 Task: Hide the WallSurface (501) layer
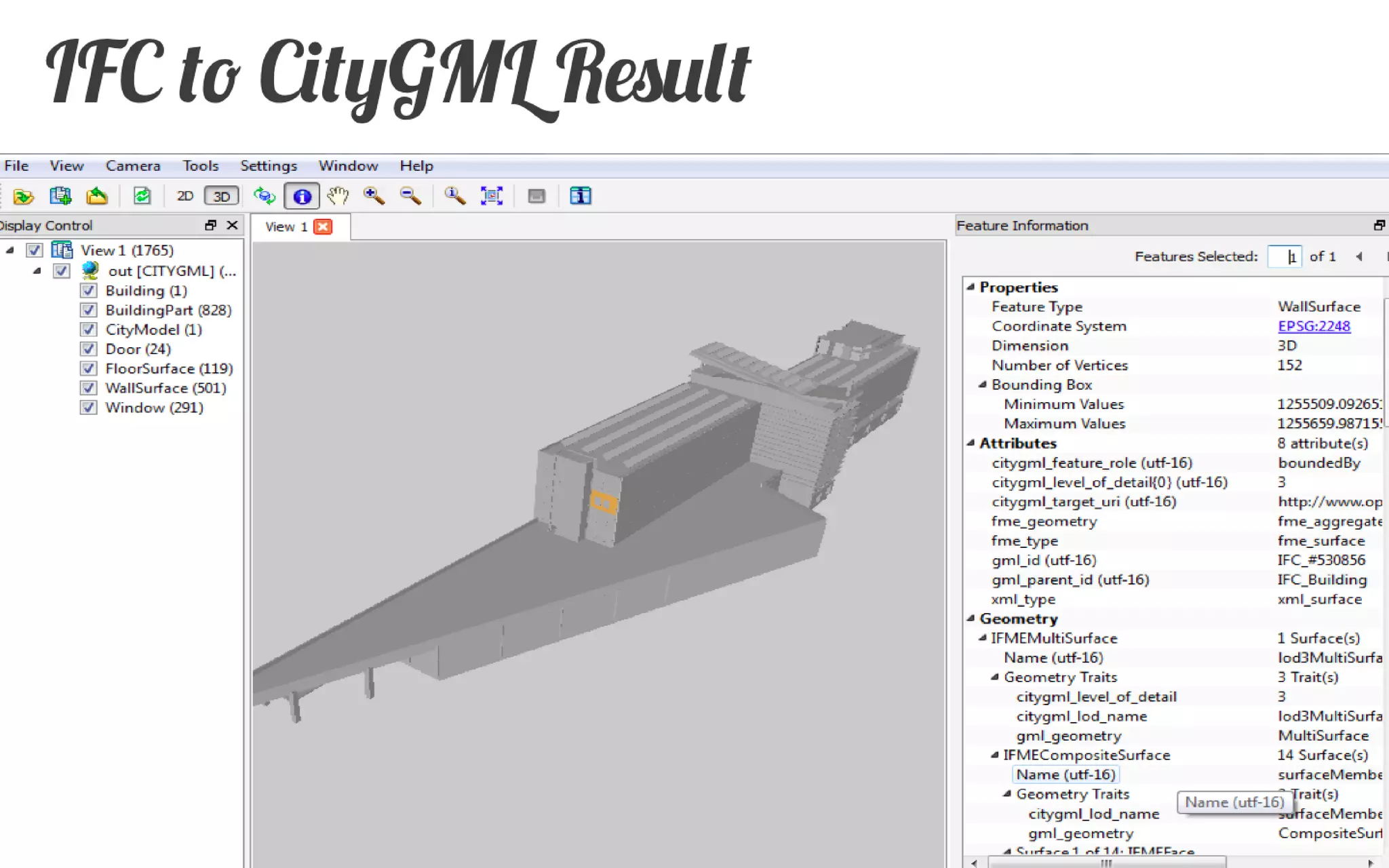[88, 388]
